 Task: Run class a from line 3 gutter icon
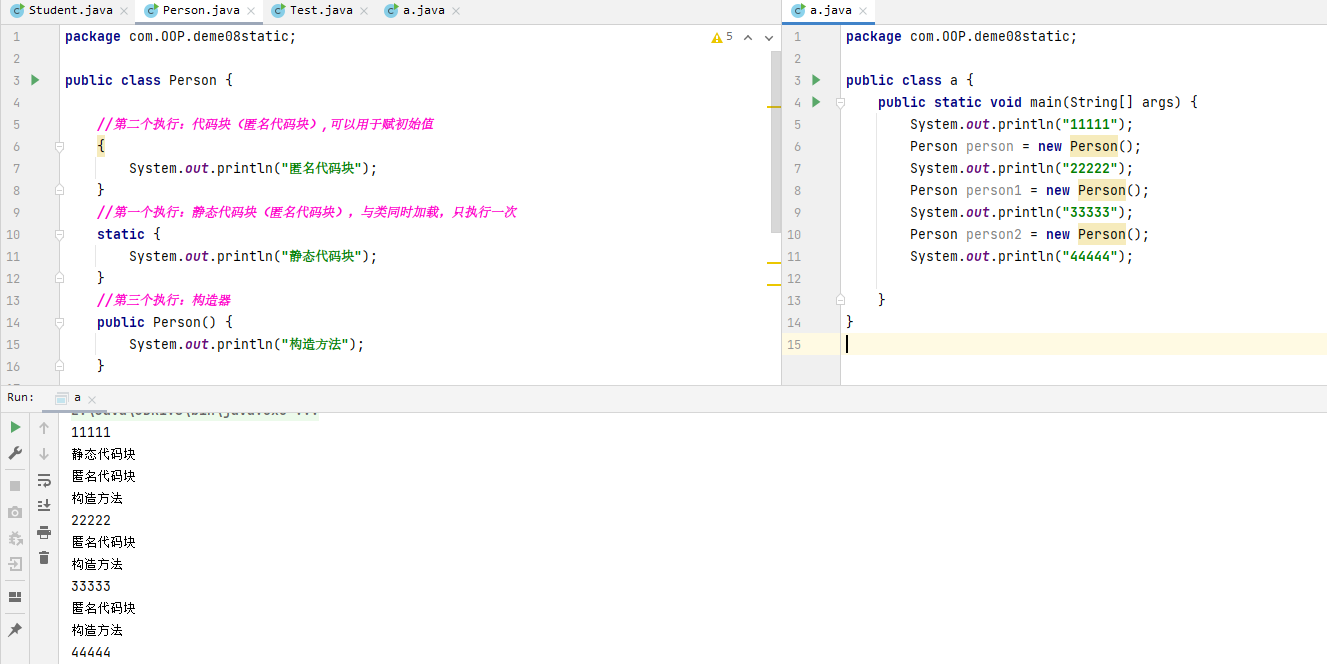tap(816, 80)
